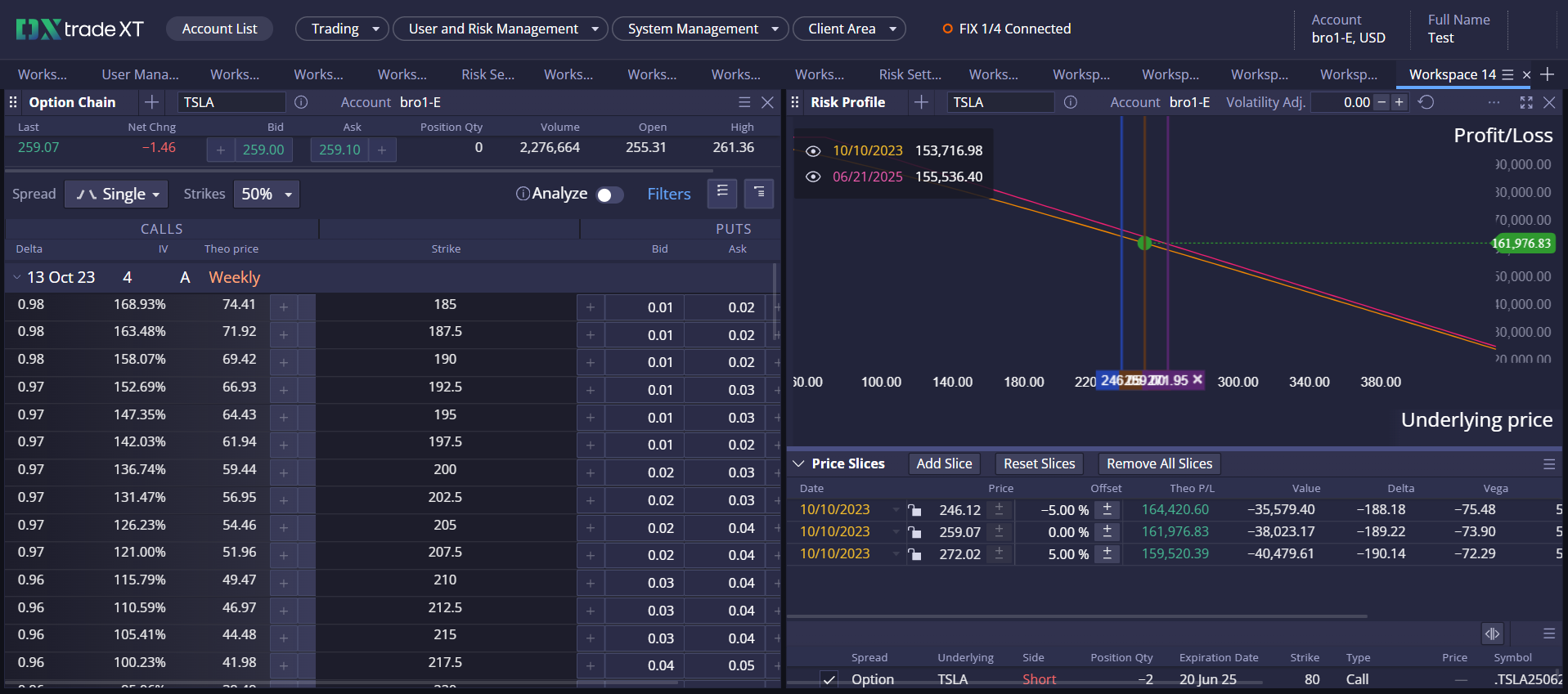Click the green price marker on the risk curve
The image size is (1568, 694).
coord(1144,243)
